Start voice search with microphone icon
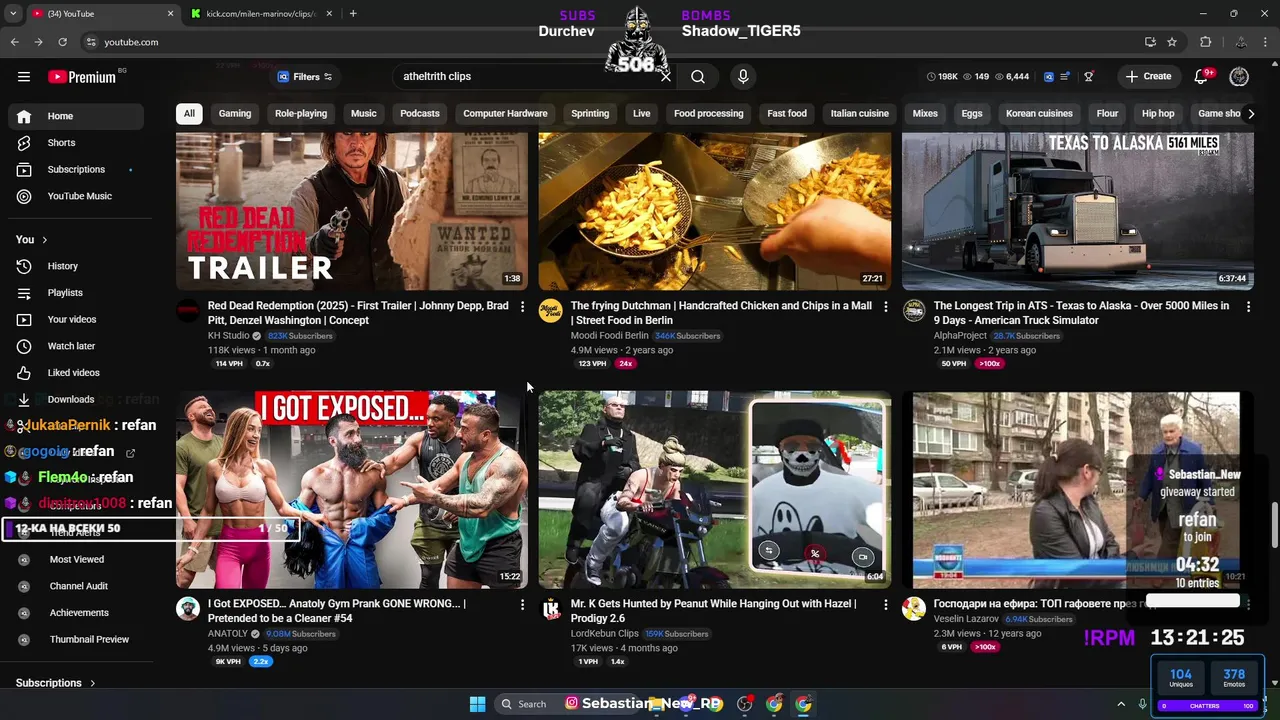This screenshot has height=720, width=1280. pos(743,76)
